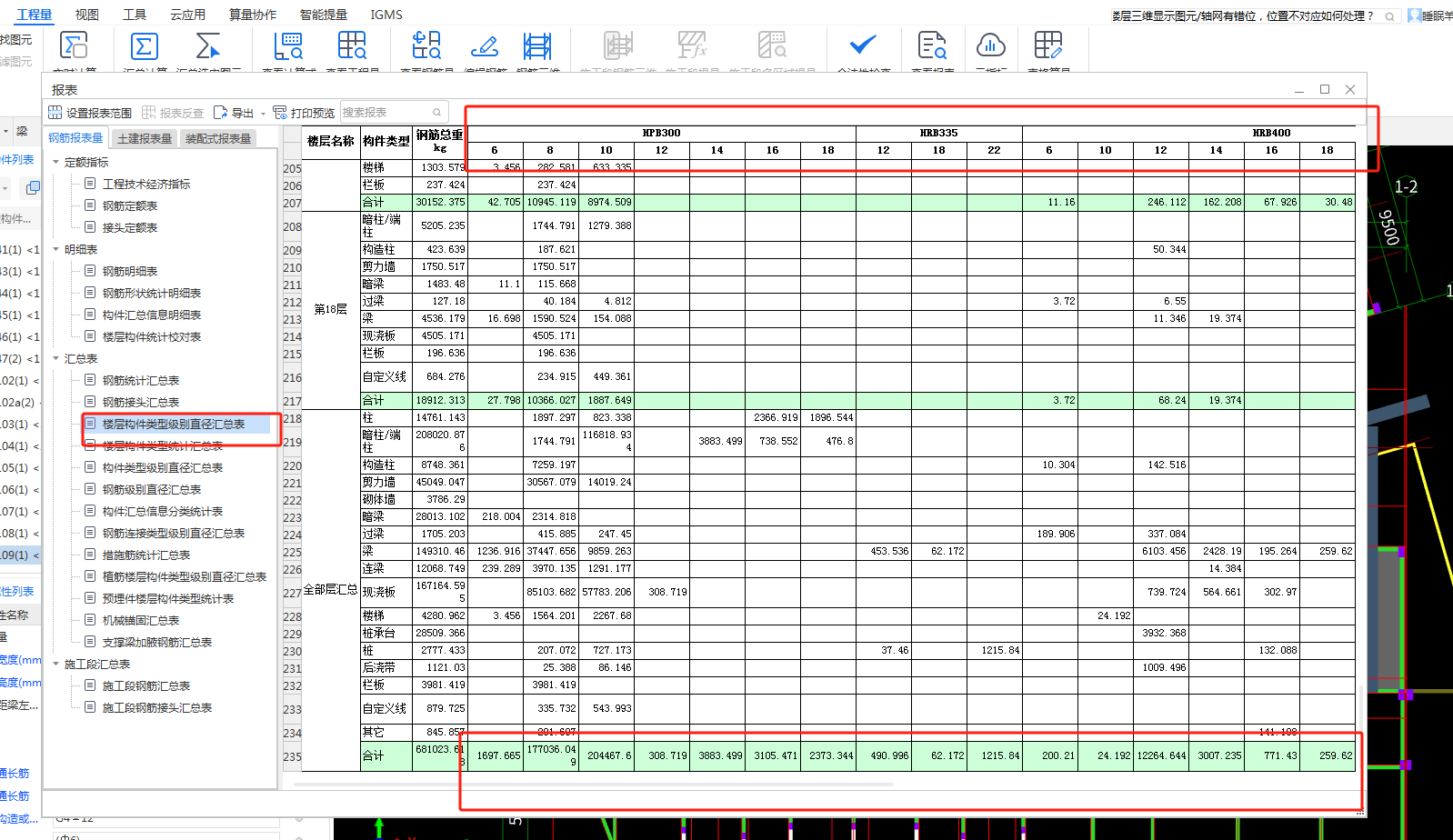This screenshot has height=840, width=1453.
Task: Select 机械锚固汇总表 report
Action: pos(141,620)
